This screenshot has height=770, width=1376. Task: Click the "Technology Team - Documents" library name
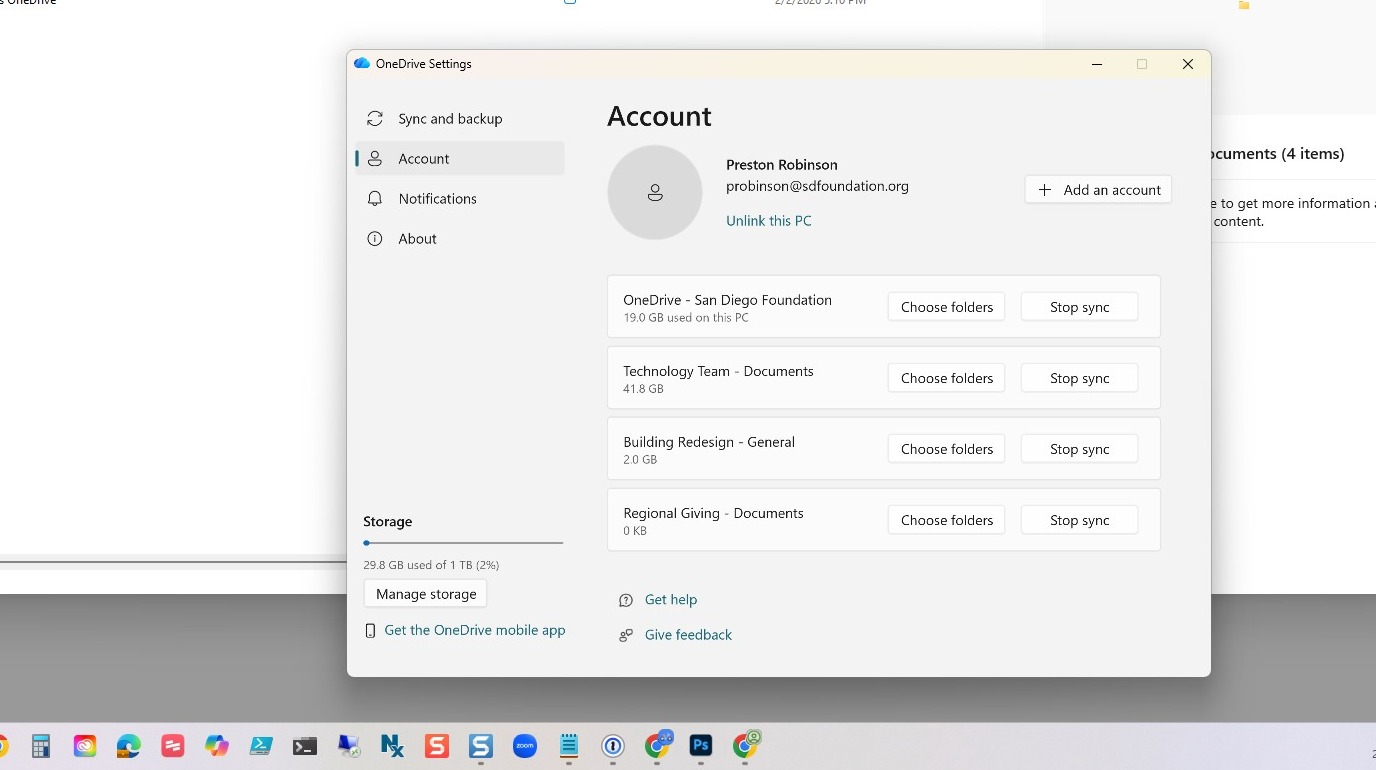pos(718,371)
